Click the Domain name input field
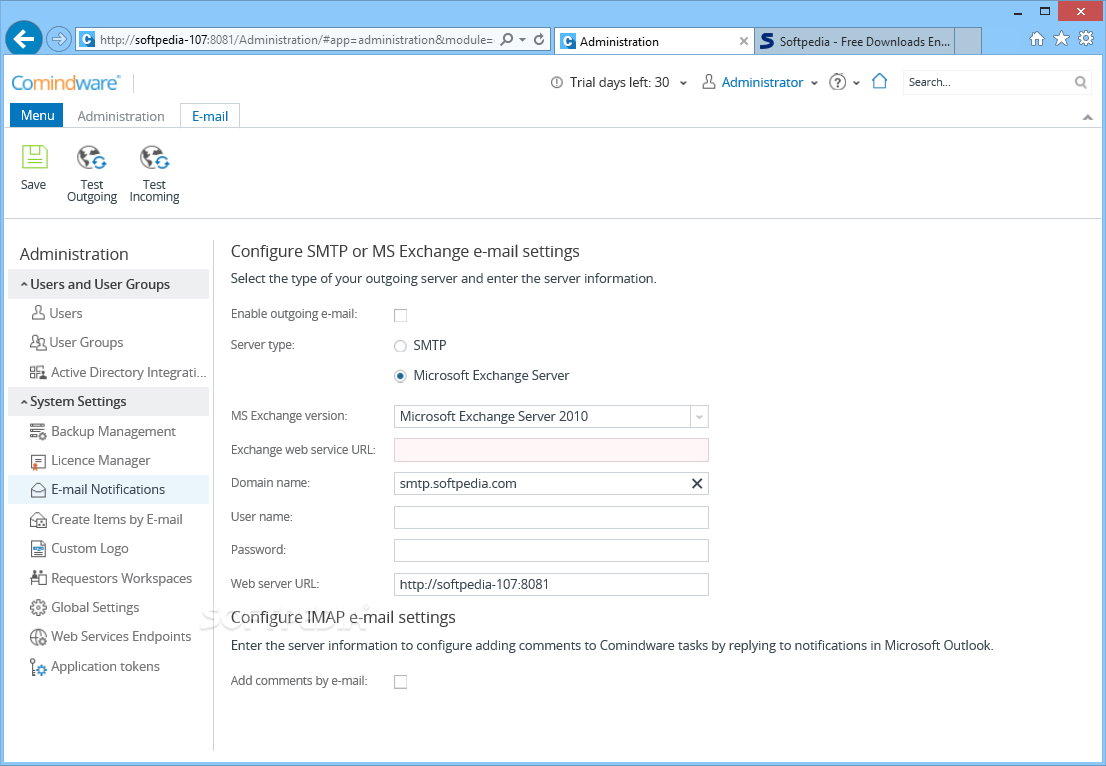The width and height of the screenshot is (1106, 766). [x=551, y=483]
